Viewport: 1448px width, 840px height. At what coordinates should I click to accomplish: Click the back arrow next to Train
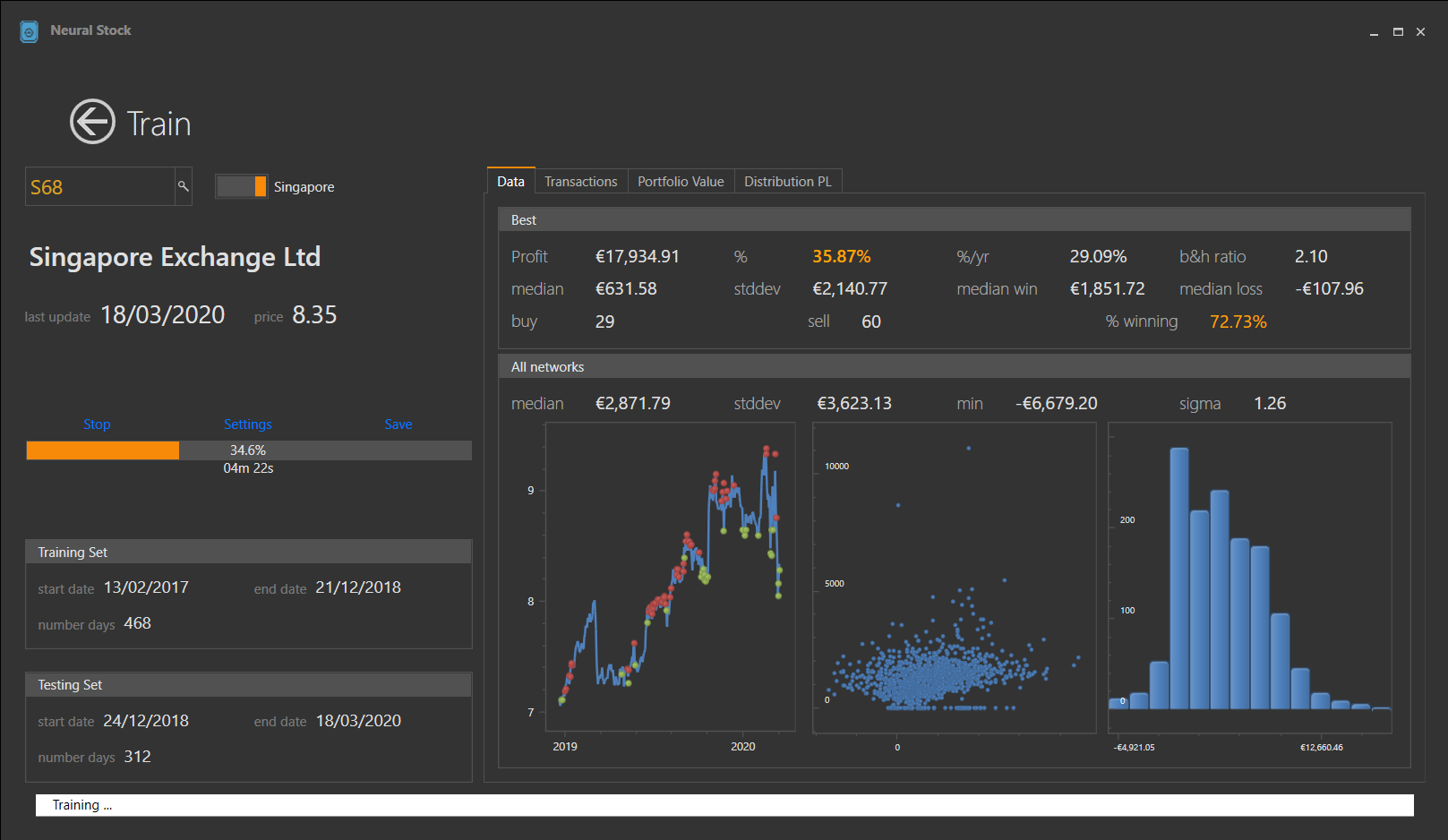pos(93,121)
